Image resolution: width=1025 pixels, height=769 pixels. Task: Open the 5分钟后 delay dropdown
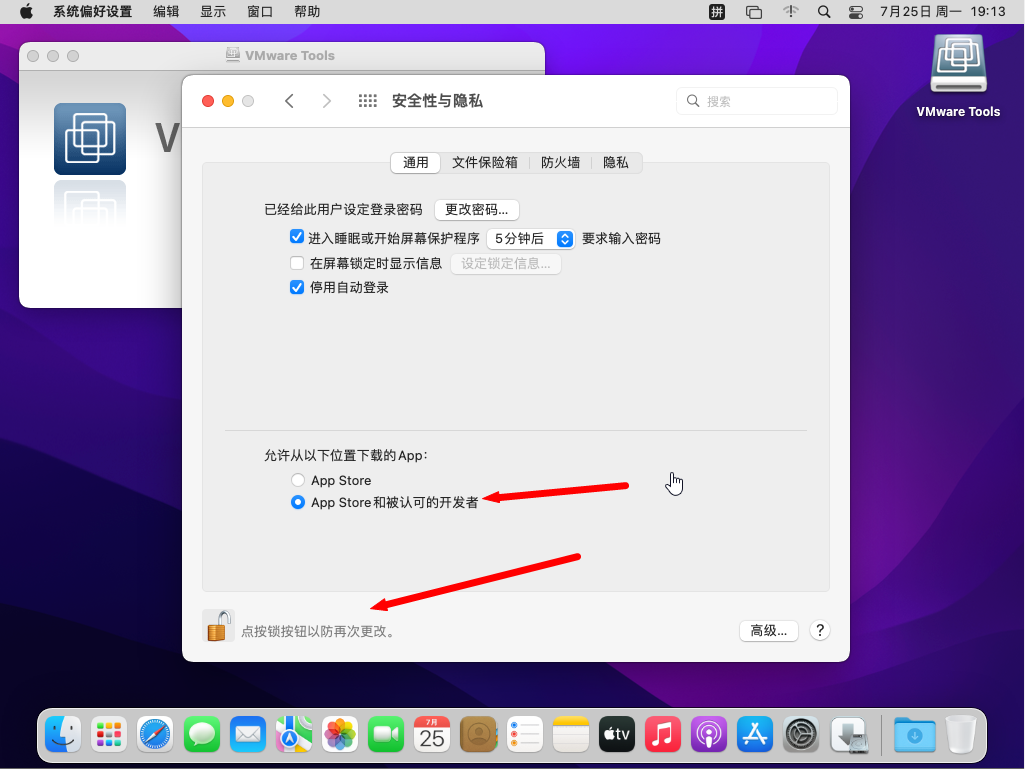point(530,239)
